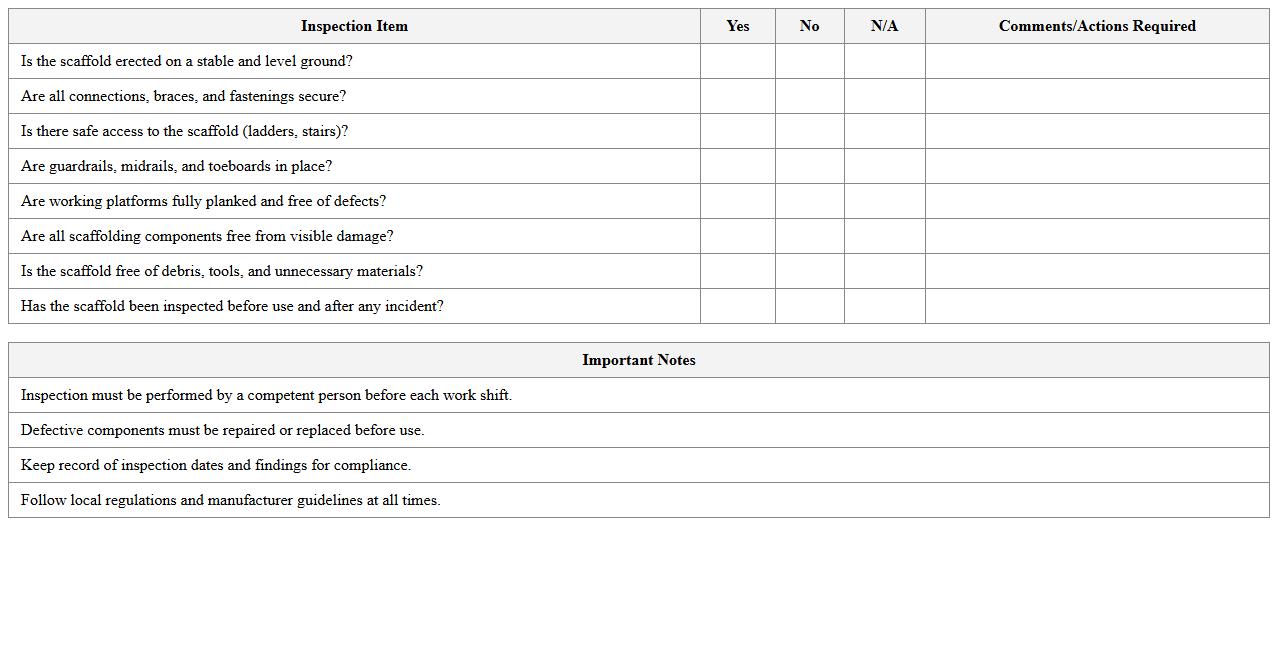Click the Inspection Item column header
The image size is (1278, 650).
[354, 26]
